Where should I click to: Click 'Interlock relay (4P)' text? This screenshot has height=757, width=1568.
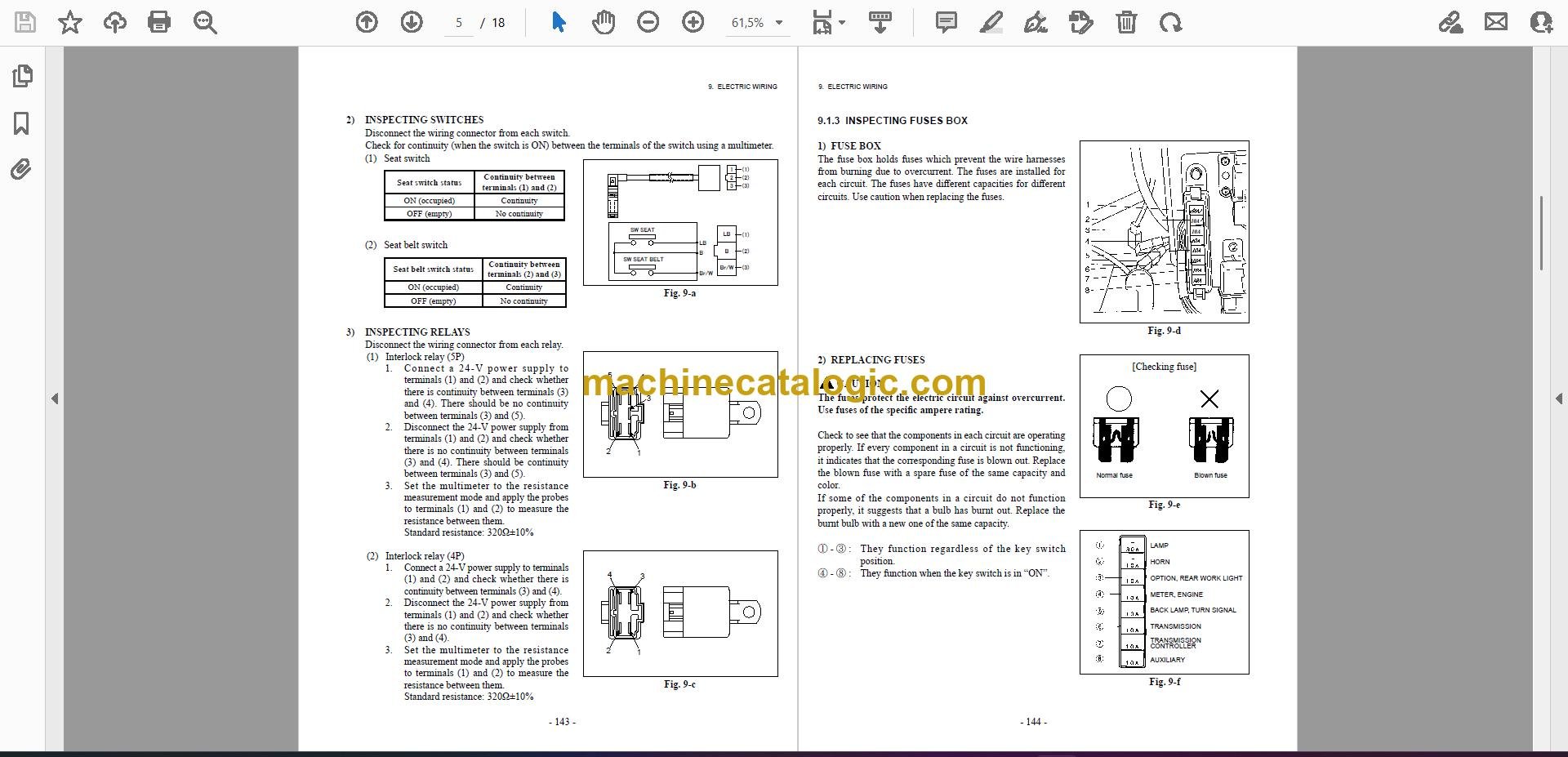coord(424,555)
